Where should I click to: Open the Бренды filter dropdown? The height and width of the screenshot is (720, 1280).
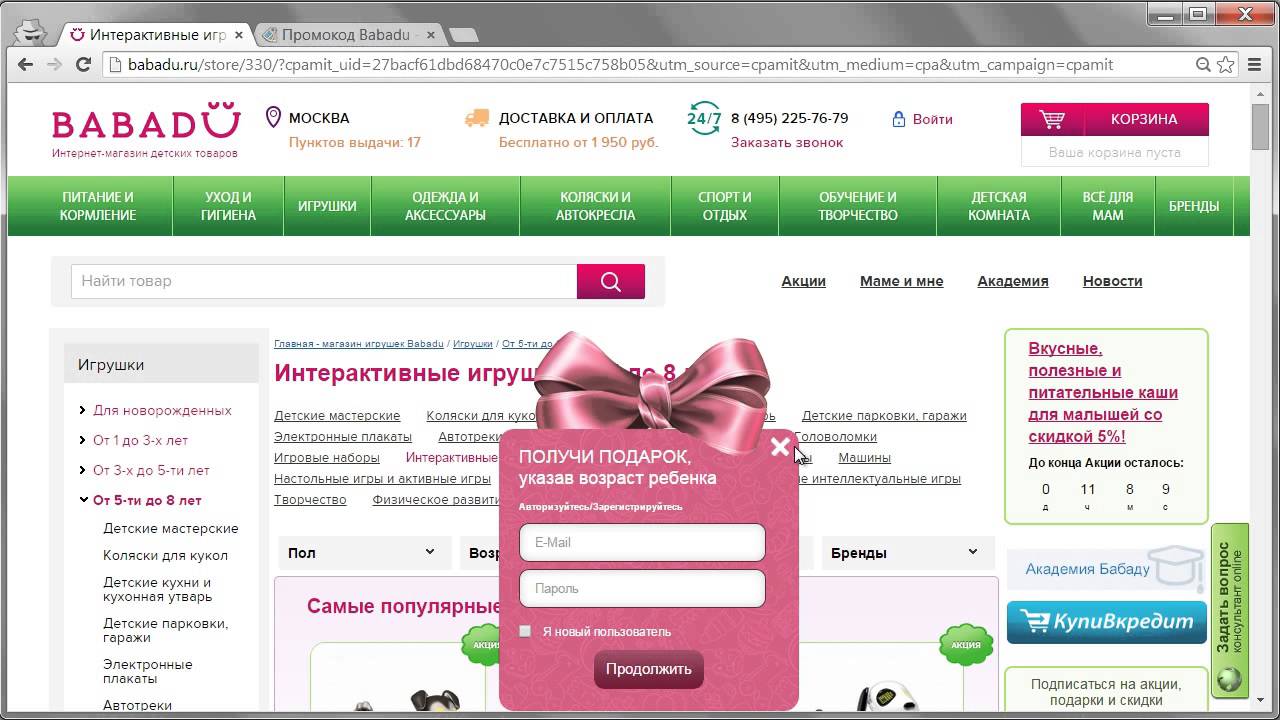point(907,552)
